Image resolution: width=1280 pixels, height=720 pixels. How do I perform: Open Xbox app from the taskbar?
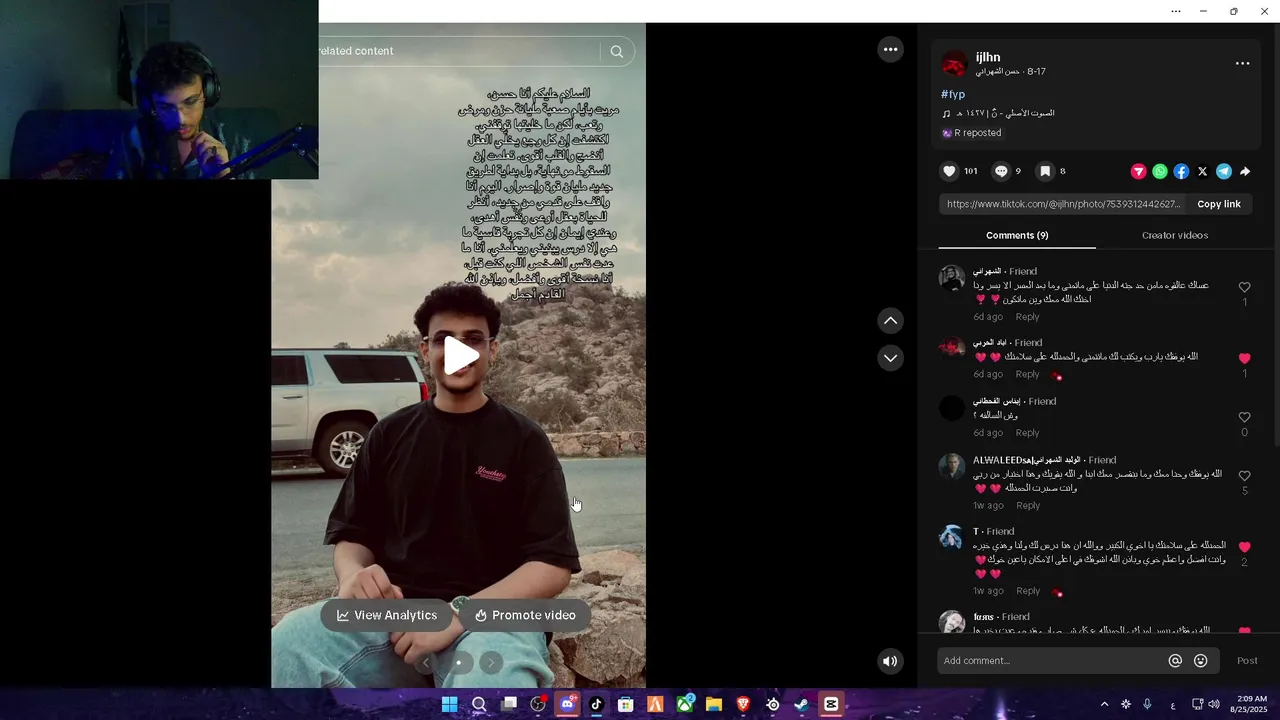685,704
